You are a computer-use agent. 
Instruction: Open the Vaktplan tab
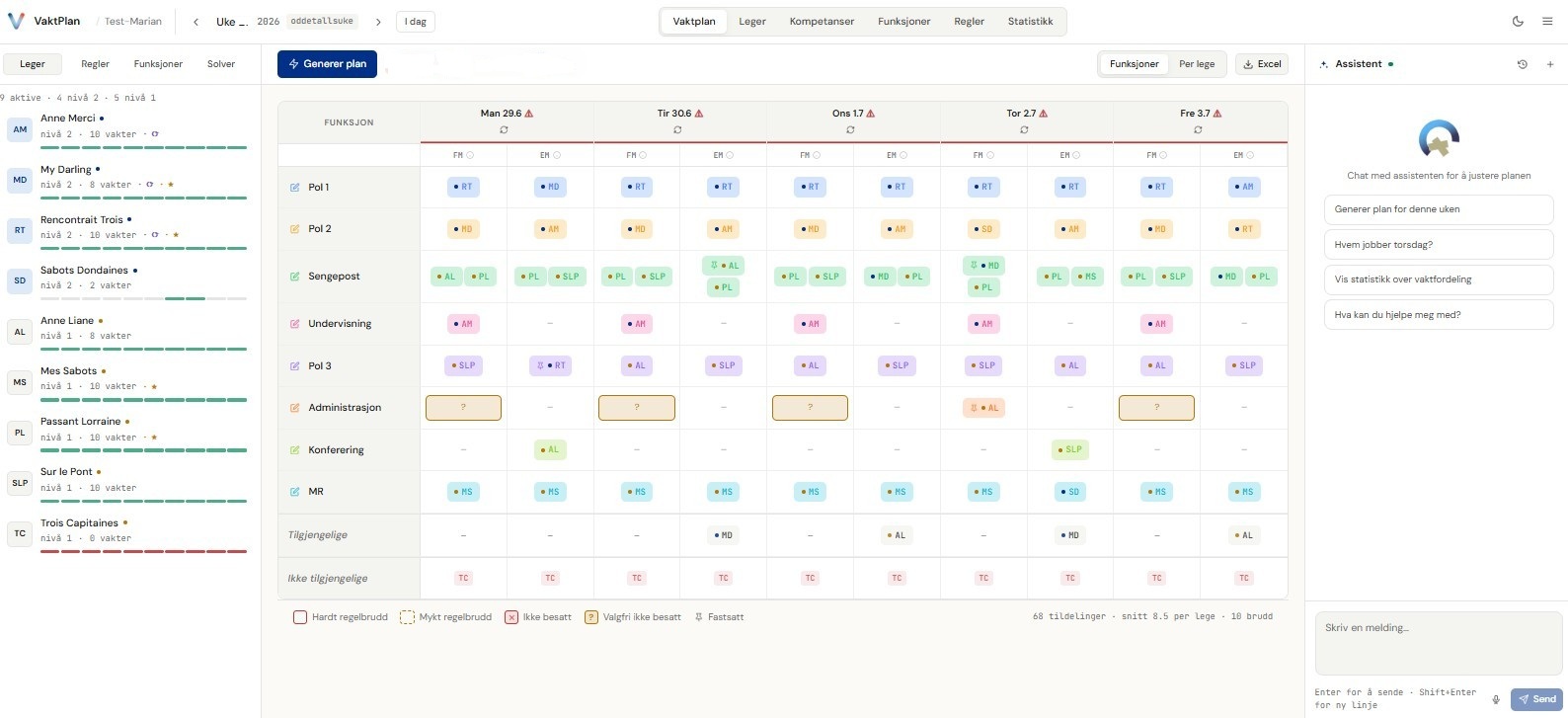pyautogui.click(x=694, y=22)
